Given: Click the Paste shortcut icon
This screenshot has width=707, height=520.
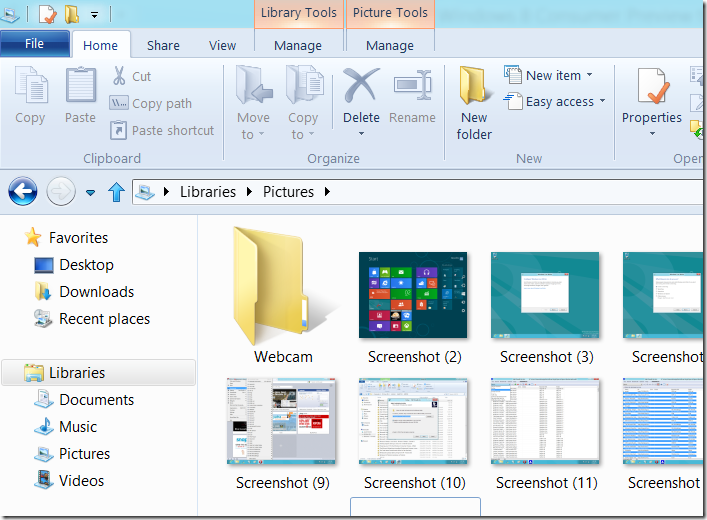Looking at the screenshot, I should point(119,130).
